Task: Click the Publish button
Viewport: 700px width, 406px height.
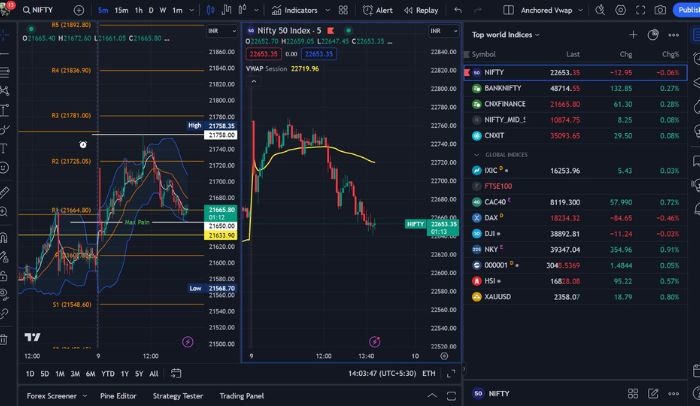Action: [688, 10]
